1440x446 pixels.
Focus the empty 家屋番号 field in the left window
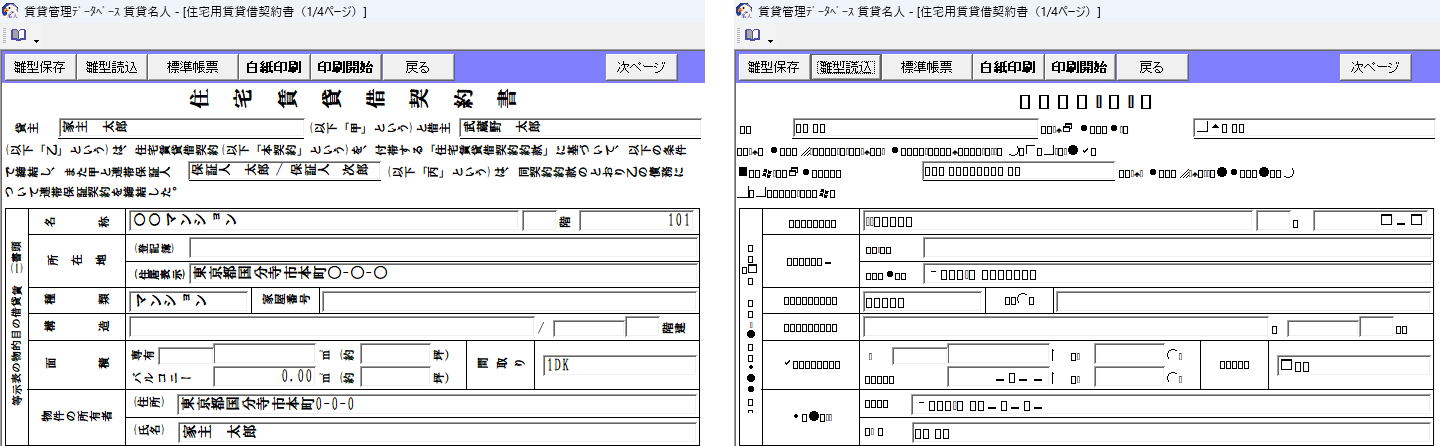tap(509, 301)
